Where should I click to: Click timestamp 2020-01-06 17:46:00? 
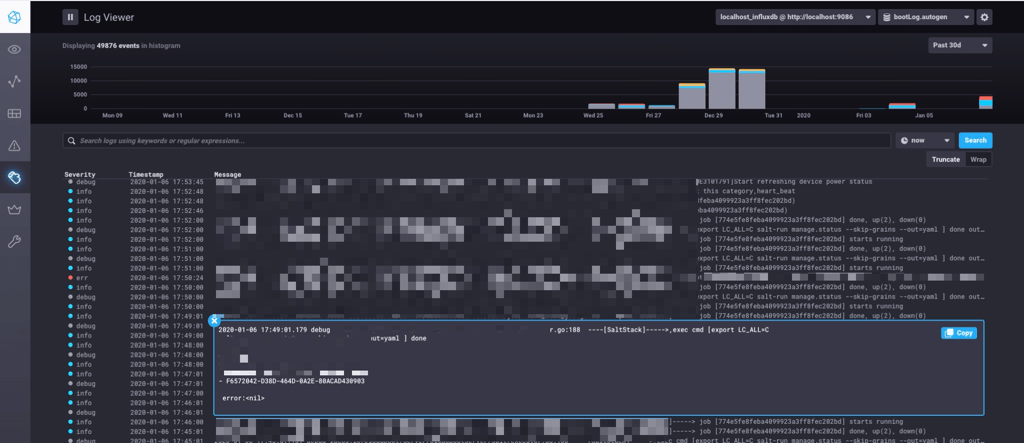167,422
